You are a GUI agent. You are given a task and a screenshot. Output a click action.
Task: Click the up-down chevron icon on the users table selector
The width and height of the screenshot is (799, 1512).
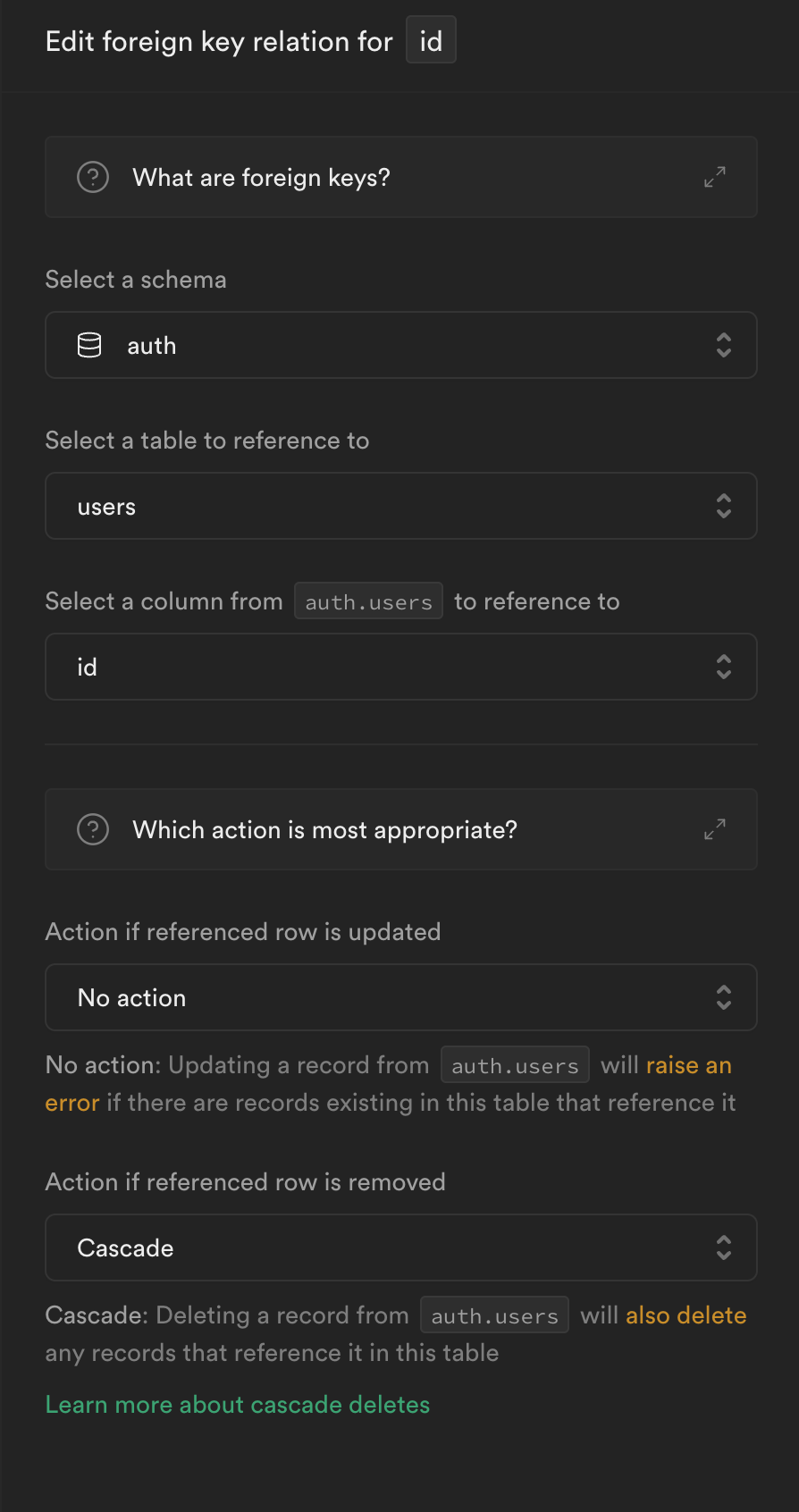click(724, 506)
